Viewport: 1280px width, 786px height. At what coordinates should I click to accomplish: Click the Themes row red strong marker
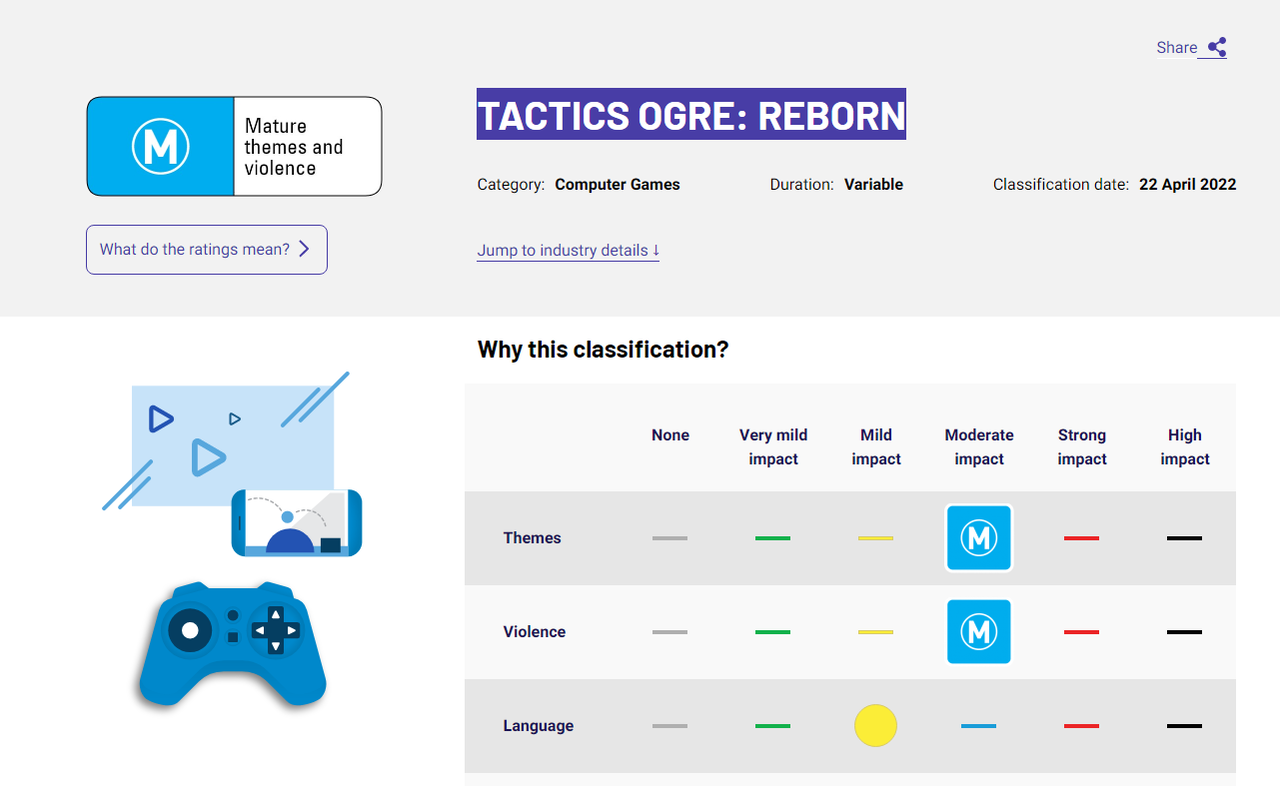pos(1082,538)
